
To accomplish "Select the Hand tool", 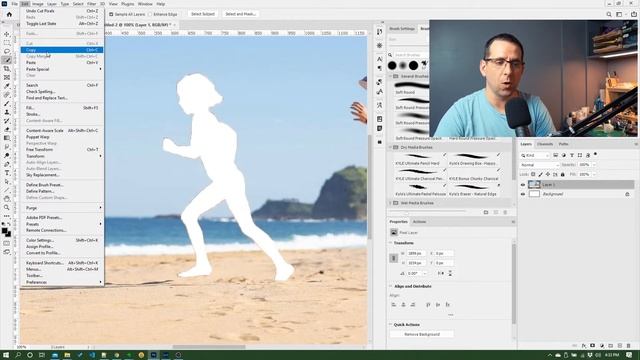I will [x=7, y=199].
